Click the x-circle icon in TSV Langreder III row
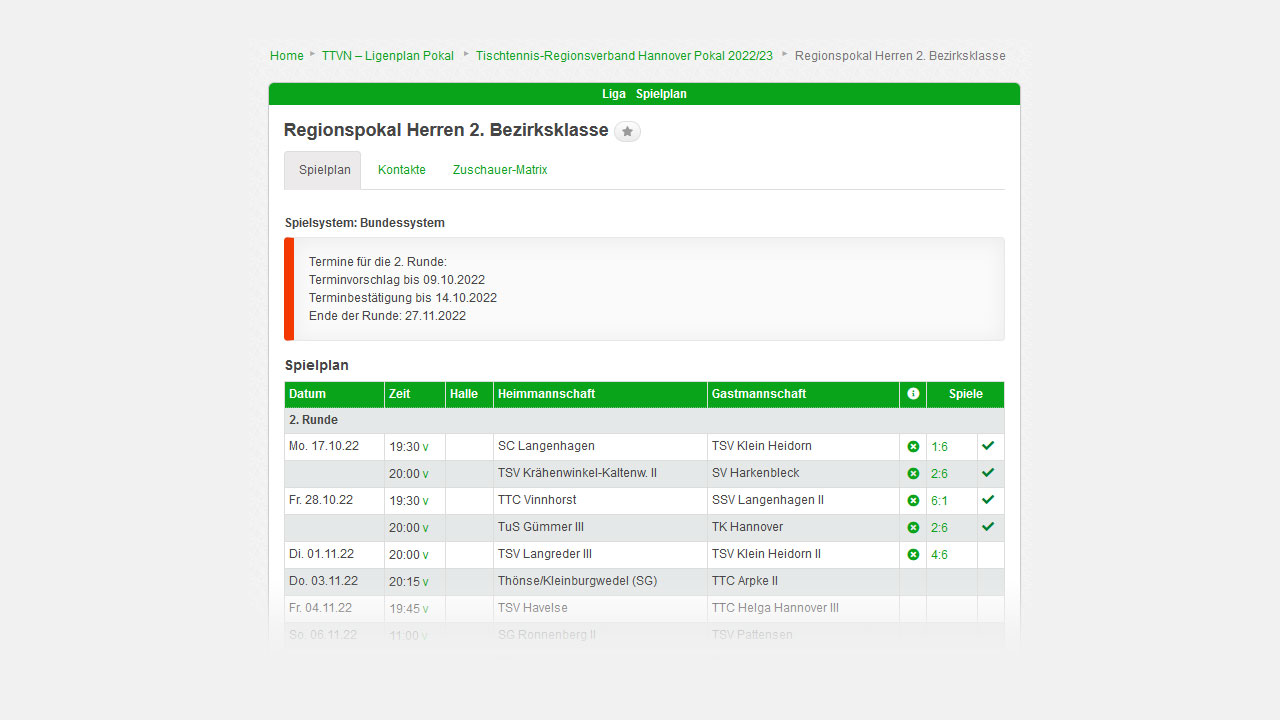Viewport: 1280px width, 720px height. click(x=913, y=554)
